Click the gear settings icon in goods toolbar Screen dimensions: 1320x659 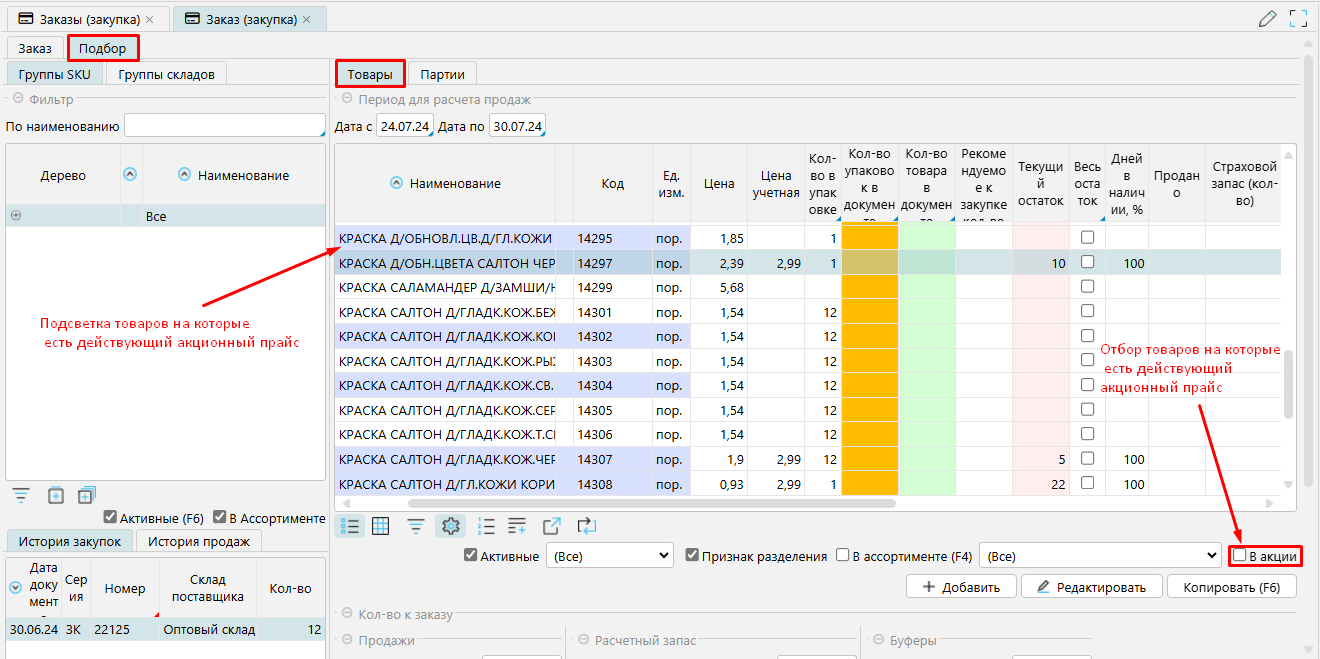[450, 526]
